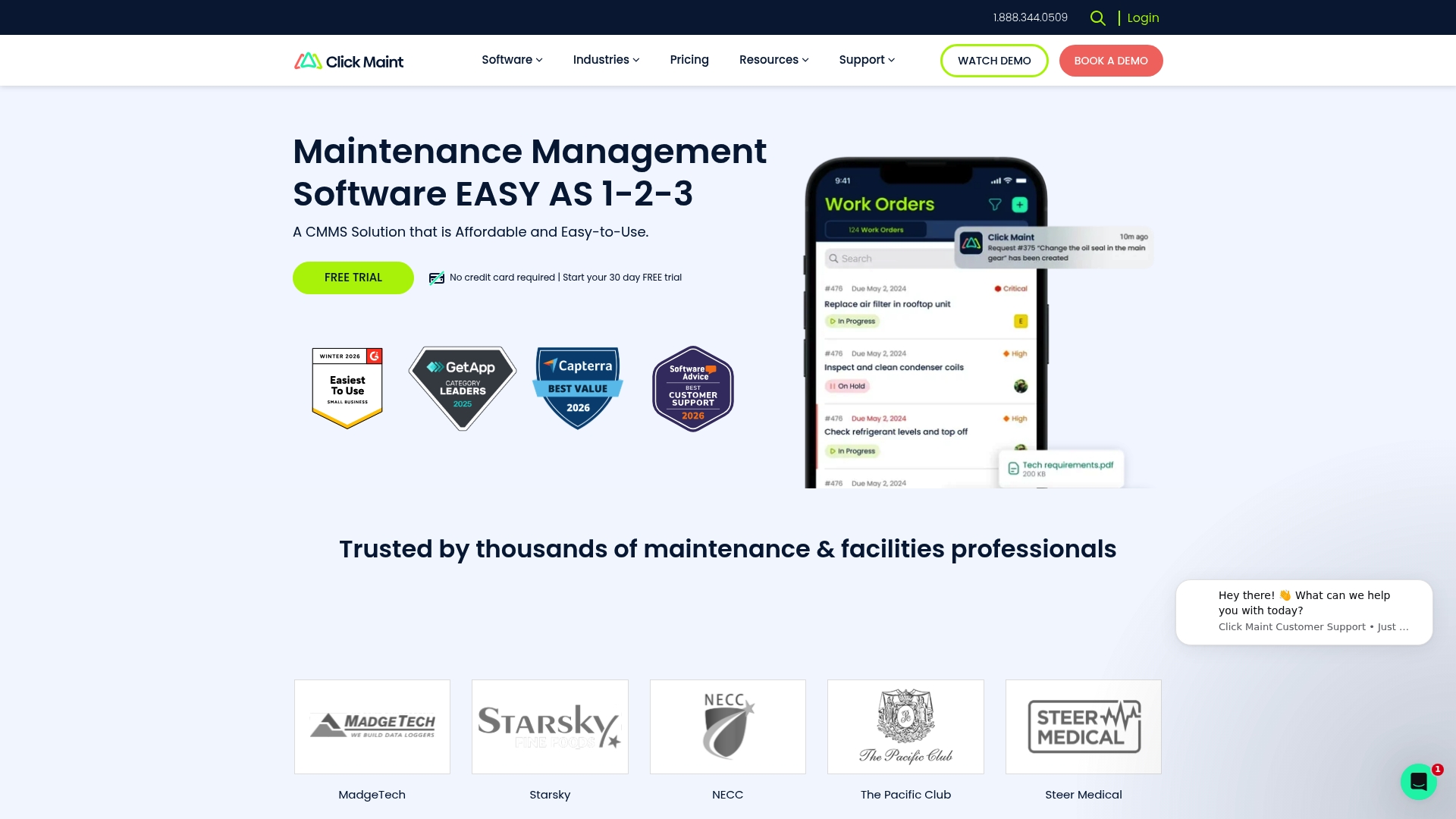Click the Software Advice Customer Support badge
The image size is (1456, 819).
point(693,389)
